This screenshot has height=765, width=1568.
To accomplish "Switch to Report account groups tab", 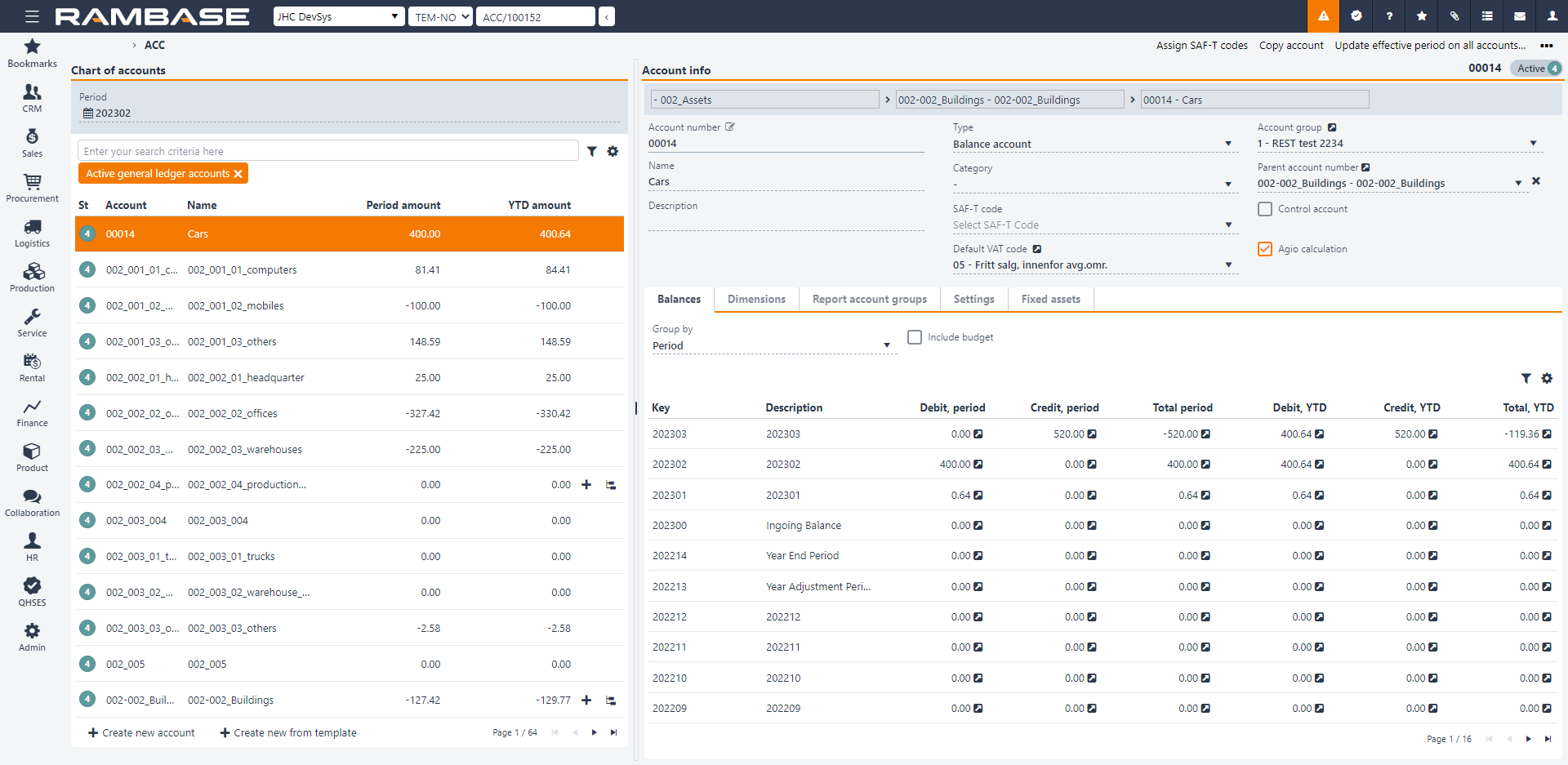I will pyautogui.click(x=870, y=300).
